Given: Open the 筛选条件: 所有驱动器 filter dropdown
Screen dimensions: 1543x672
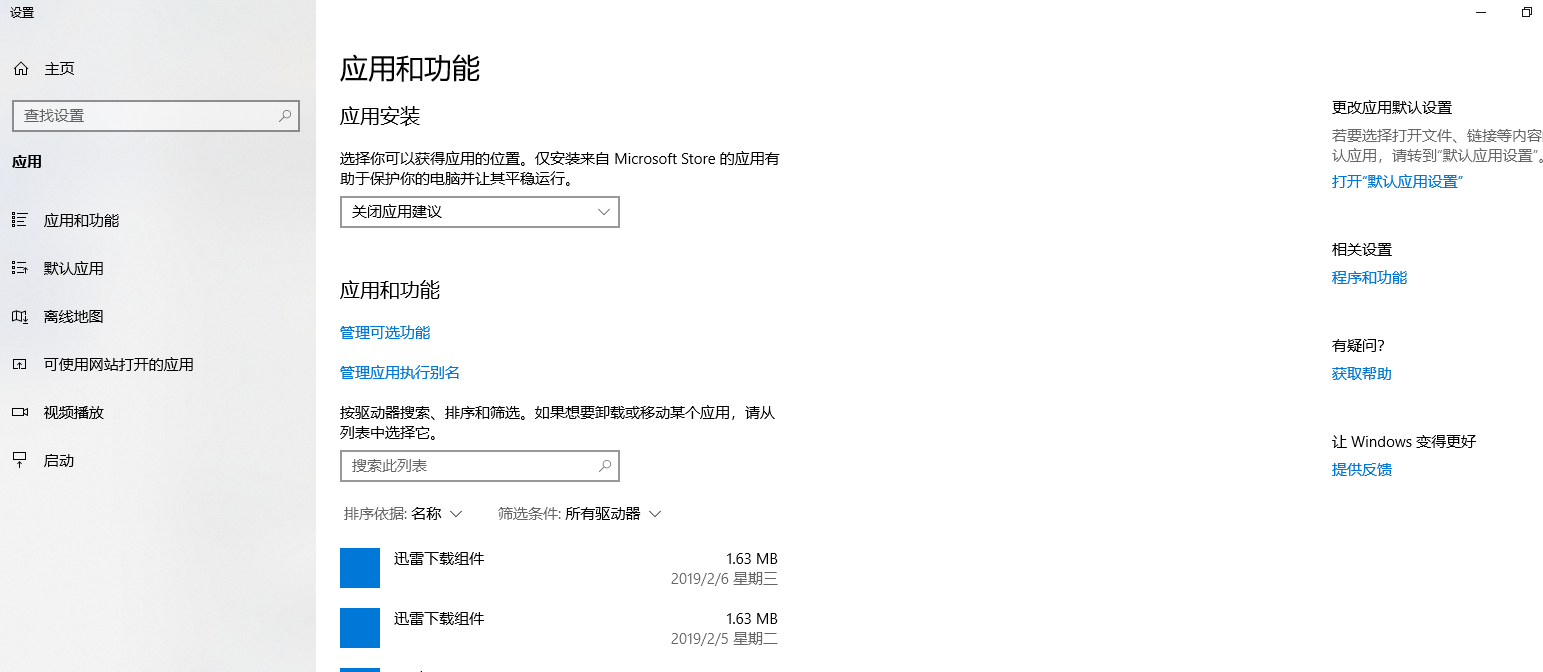Looking at the screenshot, I should click(580, 514).
